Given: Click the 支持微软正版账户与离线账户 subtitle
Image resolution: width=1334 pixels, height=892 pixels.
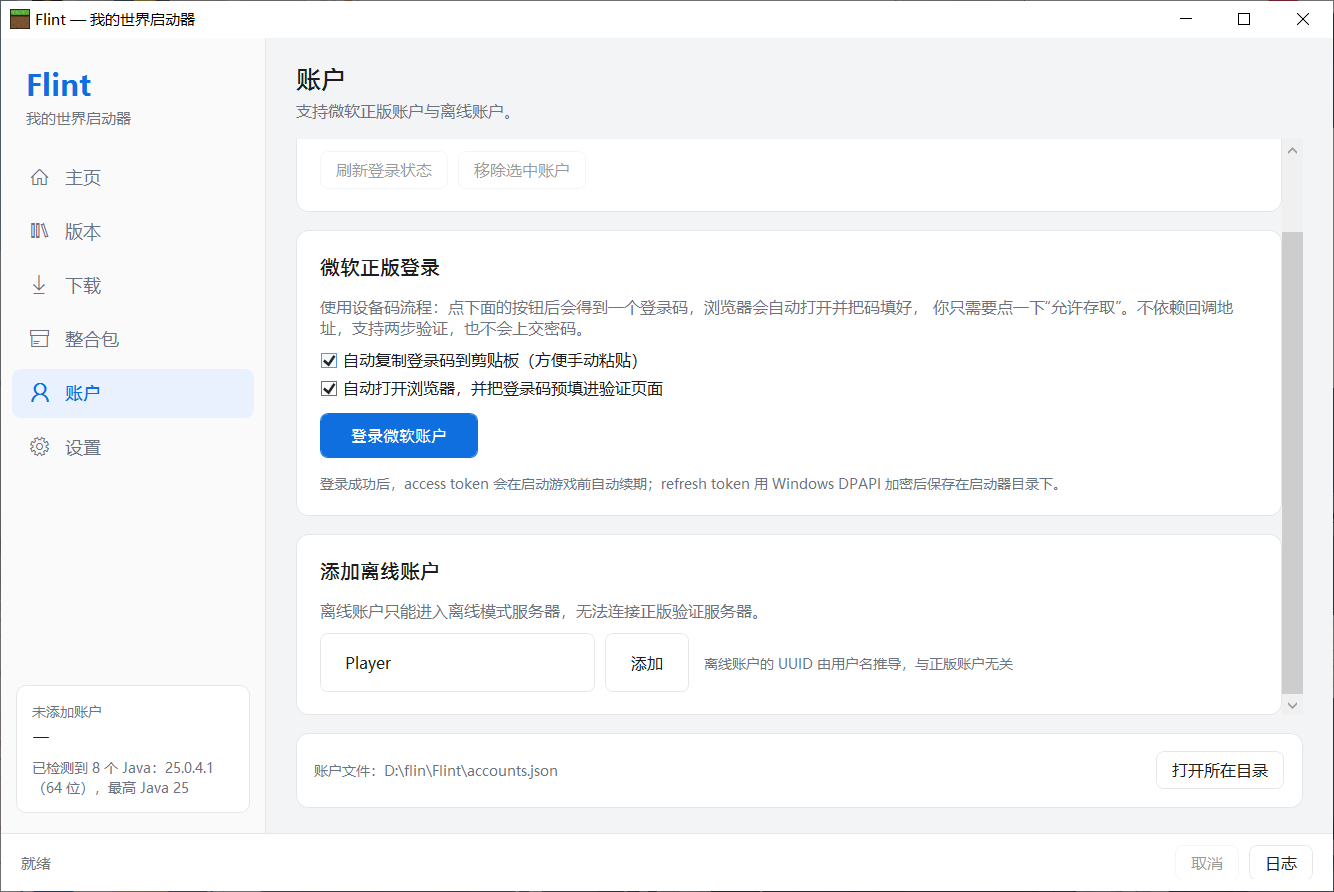Looking at the screenshot, I should [405, 112].
